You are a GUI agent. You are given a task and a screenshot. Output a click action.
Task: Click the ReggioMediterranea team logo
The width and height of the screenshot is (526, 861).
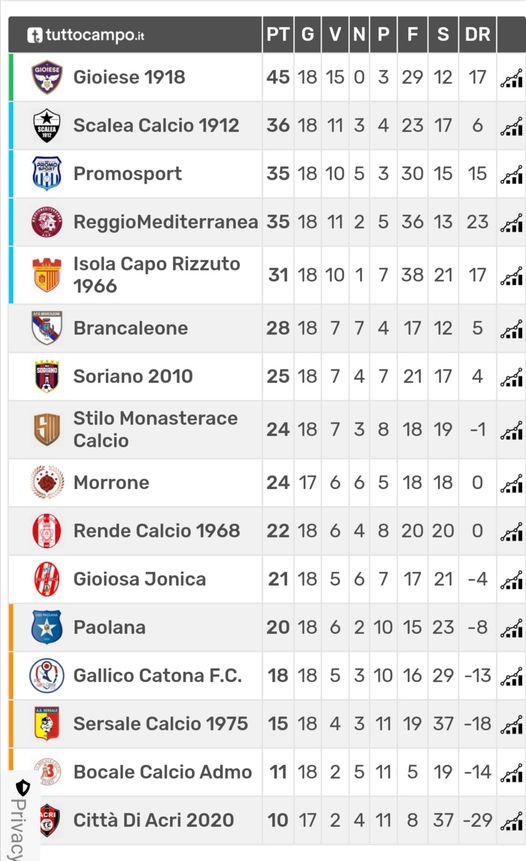pyautogui.click(x=47, y=222)
